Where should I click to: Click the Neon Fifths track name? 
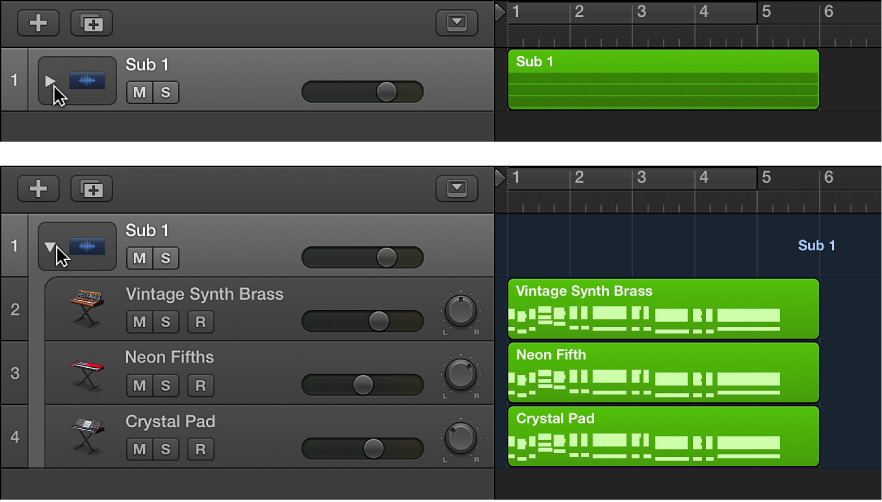169,357
